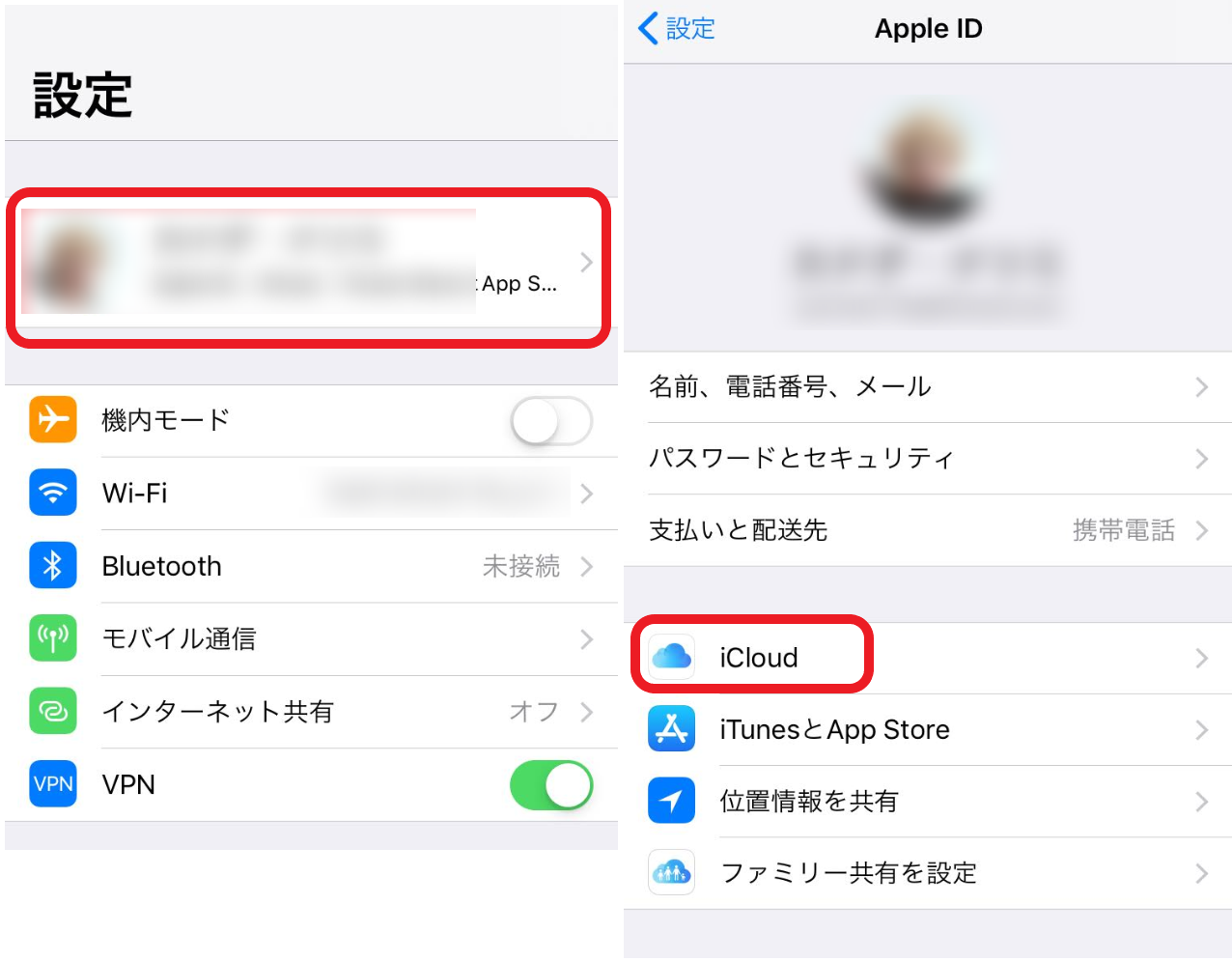Select 名前、電話番号、メール menu item
Image resolution: width=1232 pixels, height=961 pixels.
click(x=929, y=387)
